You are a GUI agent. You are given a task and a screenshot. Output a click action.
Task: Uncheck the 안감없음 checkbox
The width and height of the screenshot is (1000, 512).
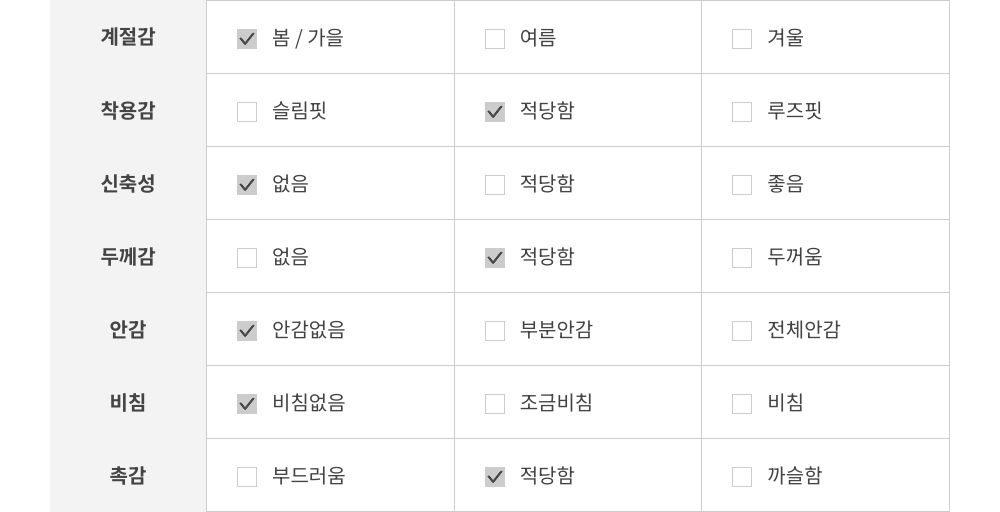[x=247, y=331]
